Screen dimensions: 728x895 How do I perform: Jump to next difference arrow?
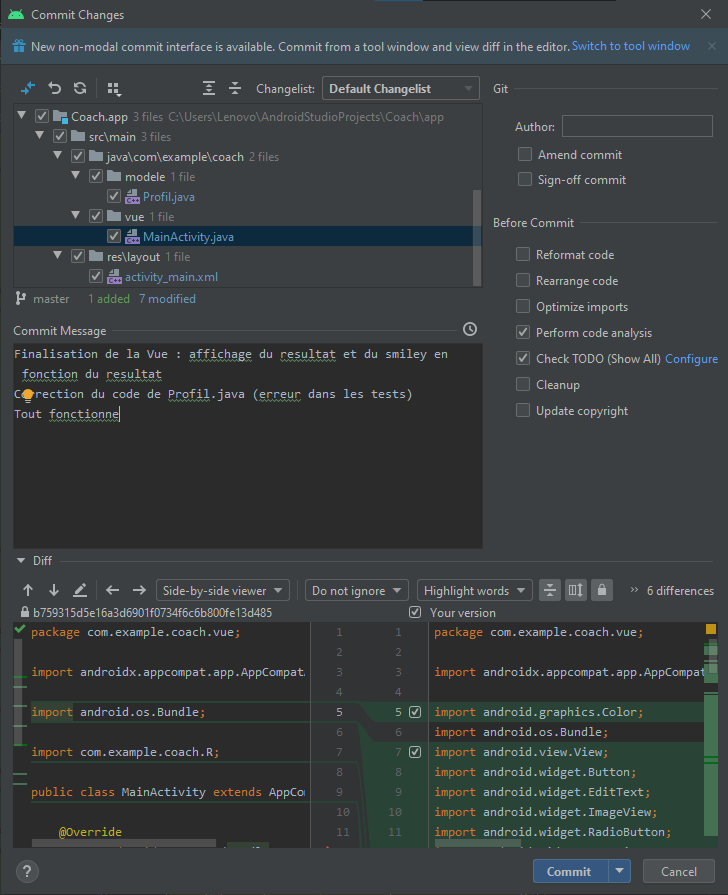coord(54,591)
